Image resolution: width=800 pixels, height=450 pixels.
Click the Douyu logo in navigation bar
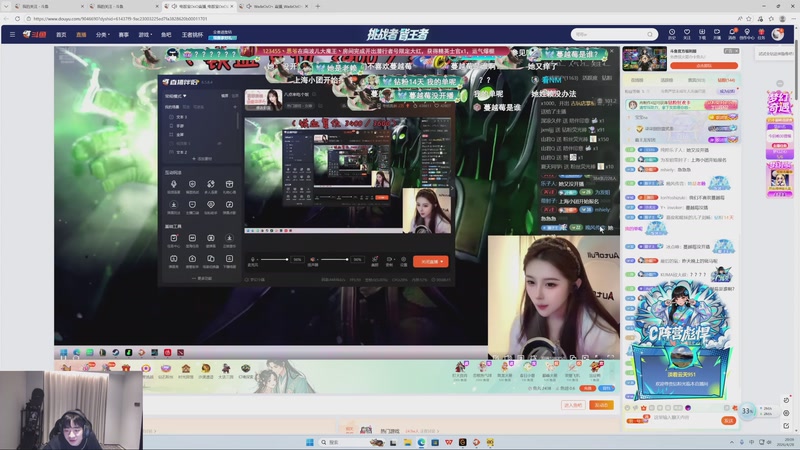pos(35,35)
